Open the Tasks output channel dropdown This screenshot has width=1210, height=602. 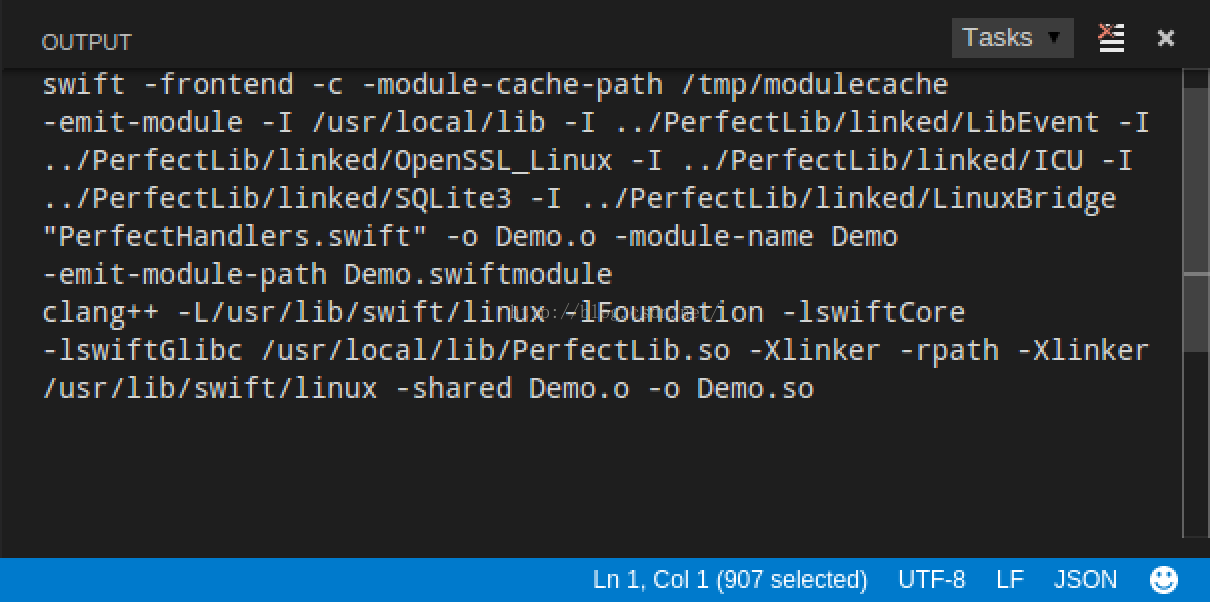click(1012, 38)
